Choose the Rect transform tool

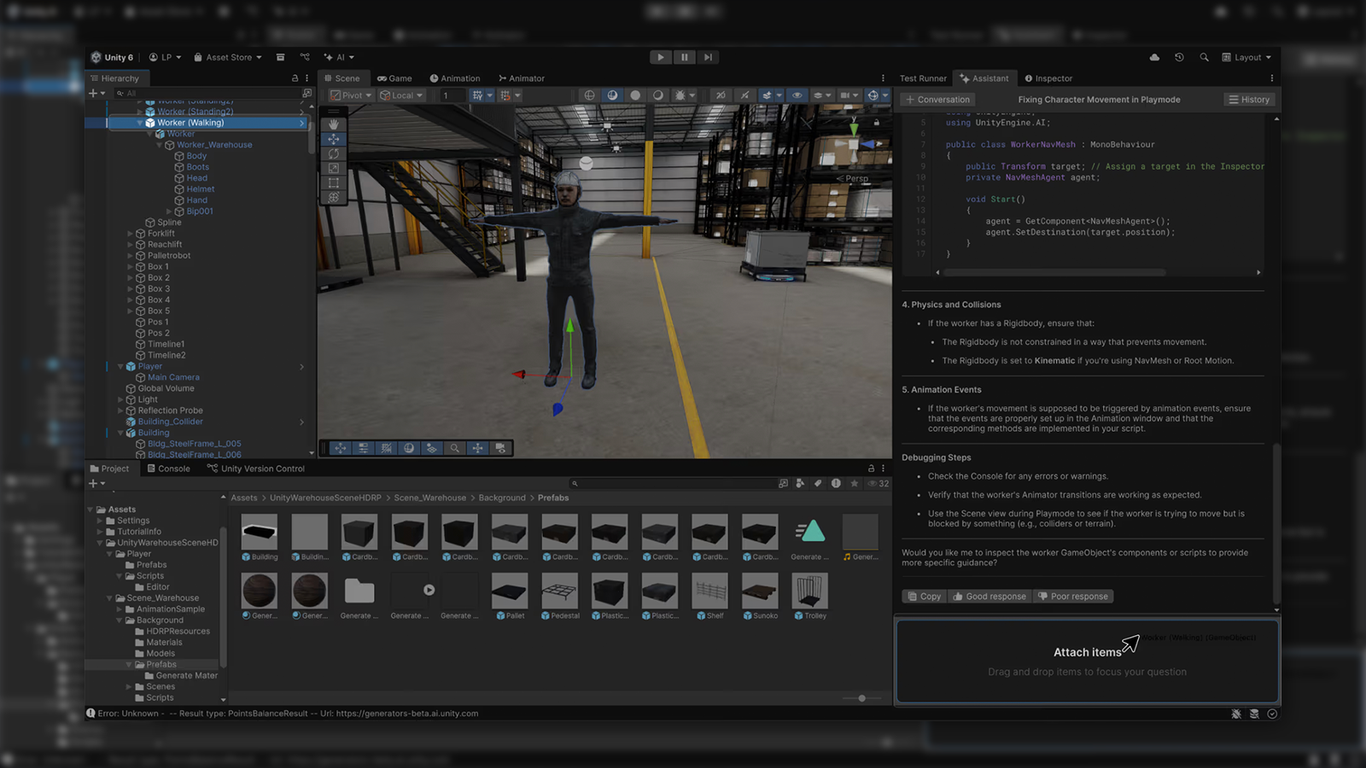tap(334, 183)
